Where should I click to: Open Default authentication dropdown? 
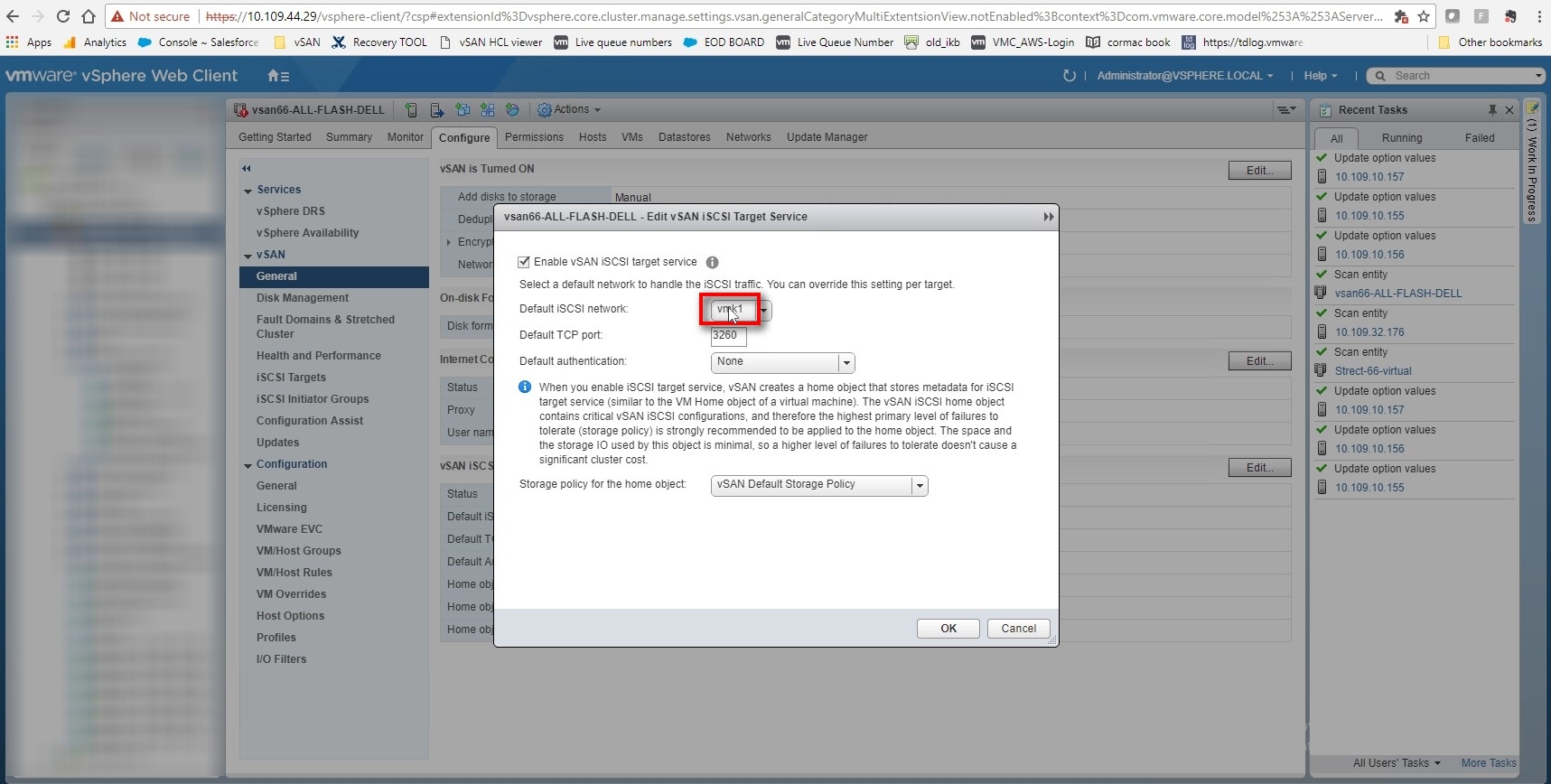846,363
